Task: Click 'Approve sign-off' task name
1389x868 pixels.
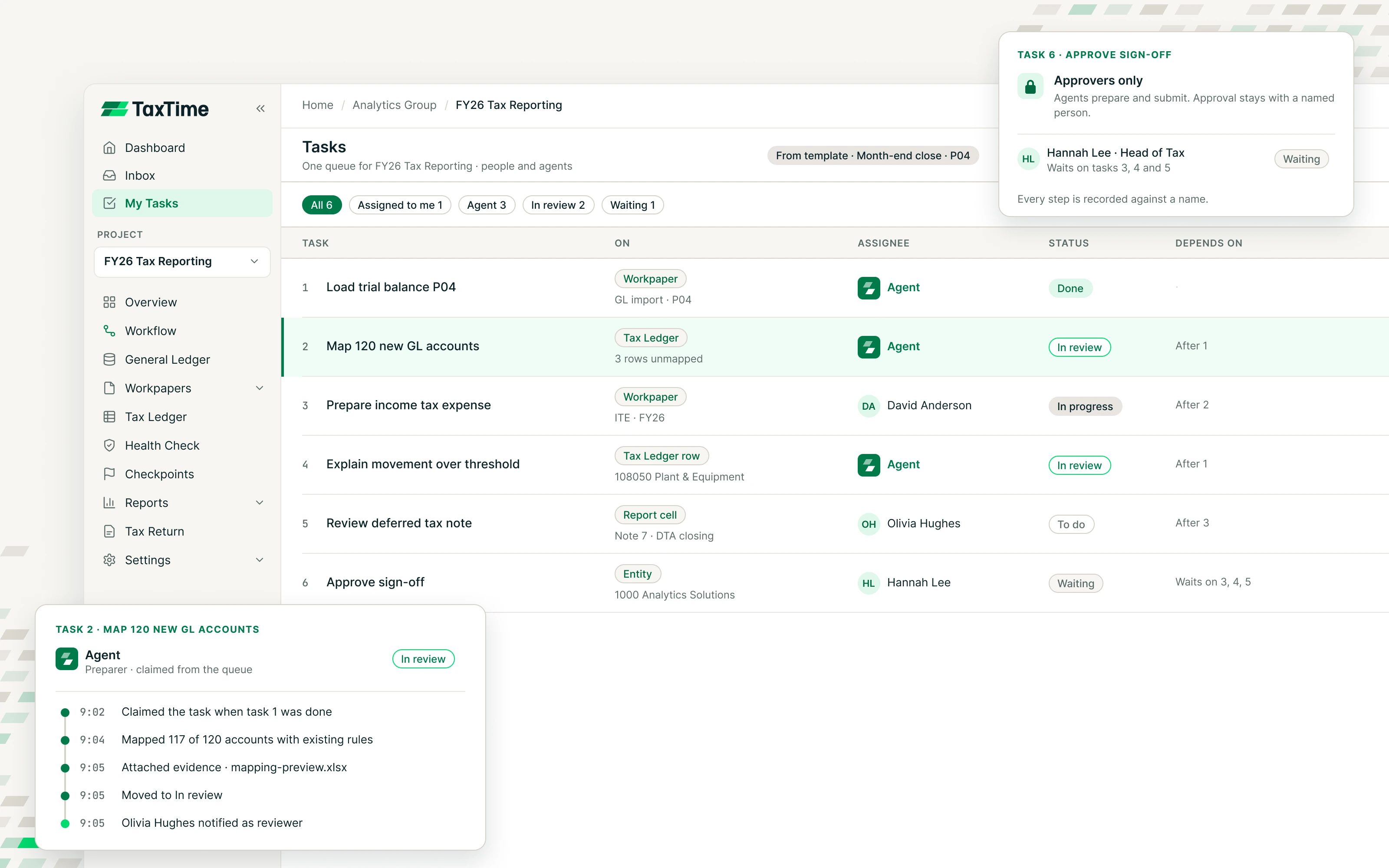Action: 375,583
